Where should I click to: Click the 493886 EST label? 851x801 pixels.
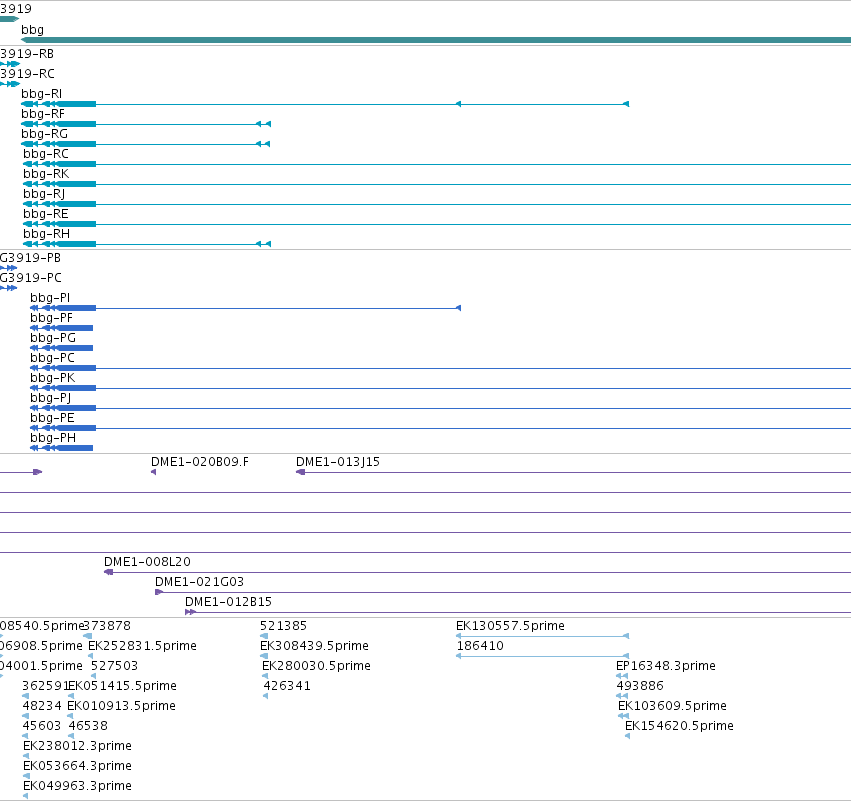click(640, 686)
